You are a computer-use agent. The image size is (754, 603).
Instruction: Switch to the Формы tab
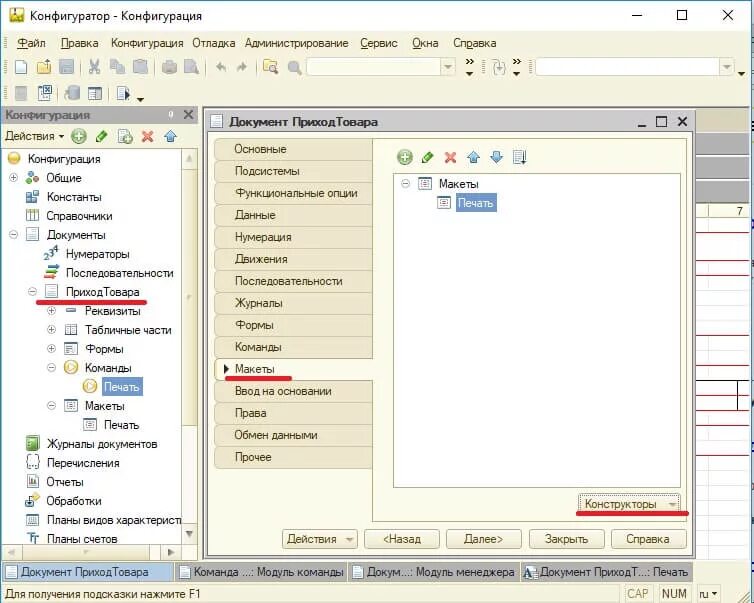(x=293, y=325)
